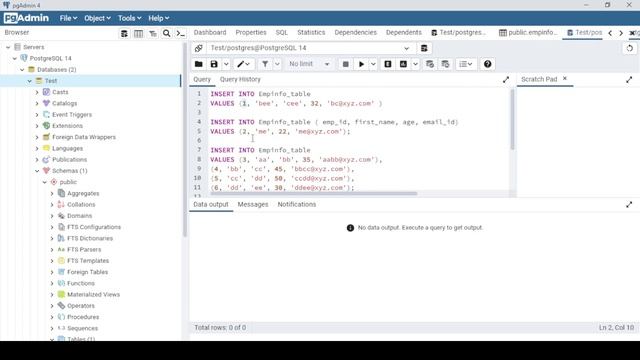
Task: Select the Materialized Views tree item
Action: 93,295
